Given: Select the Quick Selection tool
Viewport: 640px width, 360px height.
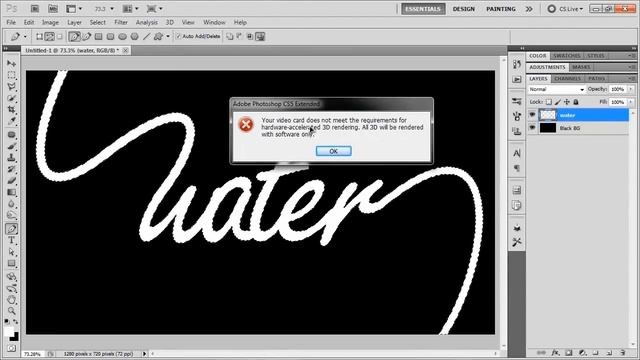Looking at the screenshot, I should [11, 98].
